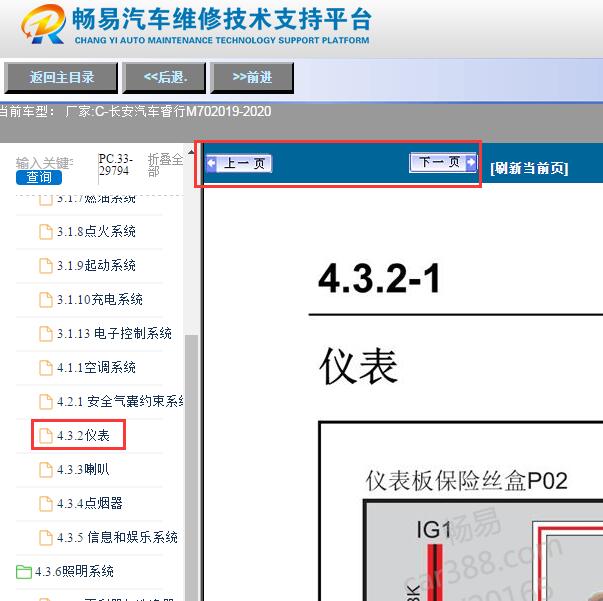
Task: Click the PC.33-29794 text
Action: 115,165
